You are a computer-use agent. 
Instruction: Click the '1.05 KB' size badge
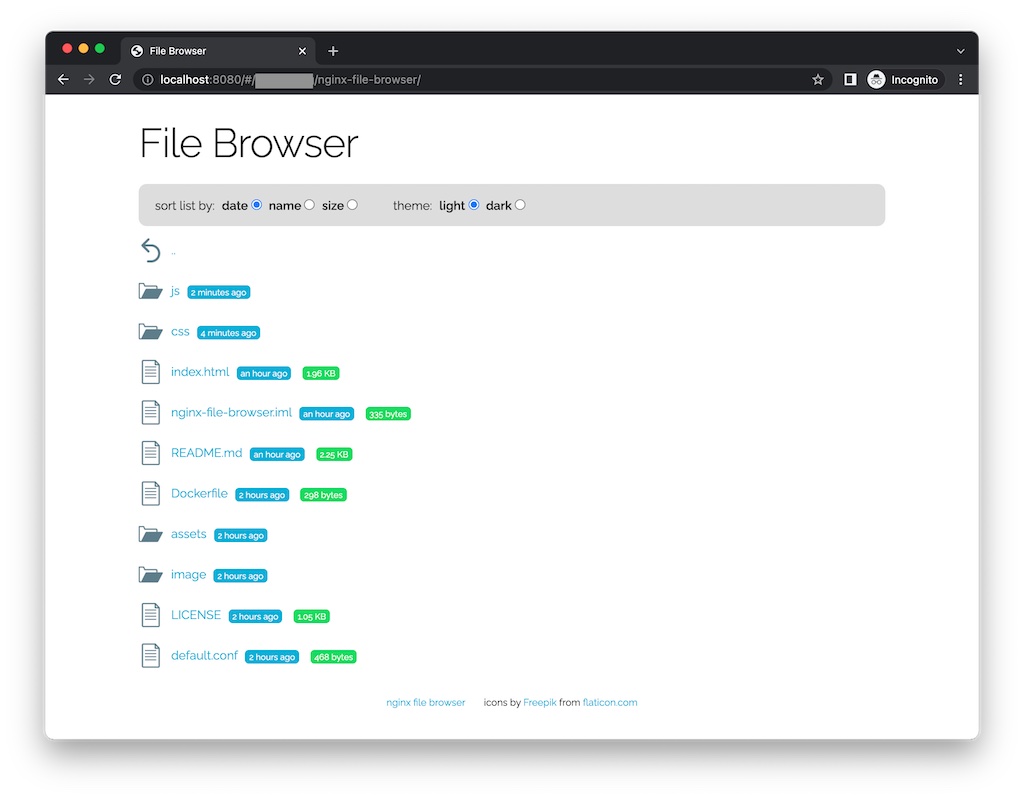click(312, 616)
